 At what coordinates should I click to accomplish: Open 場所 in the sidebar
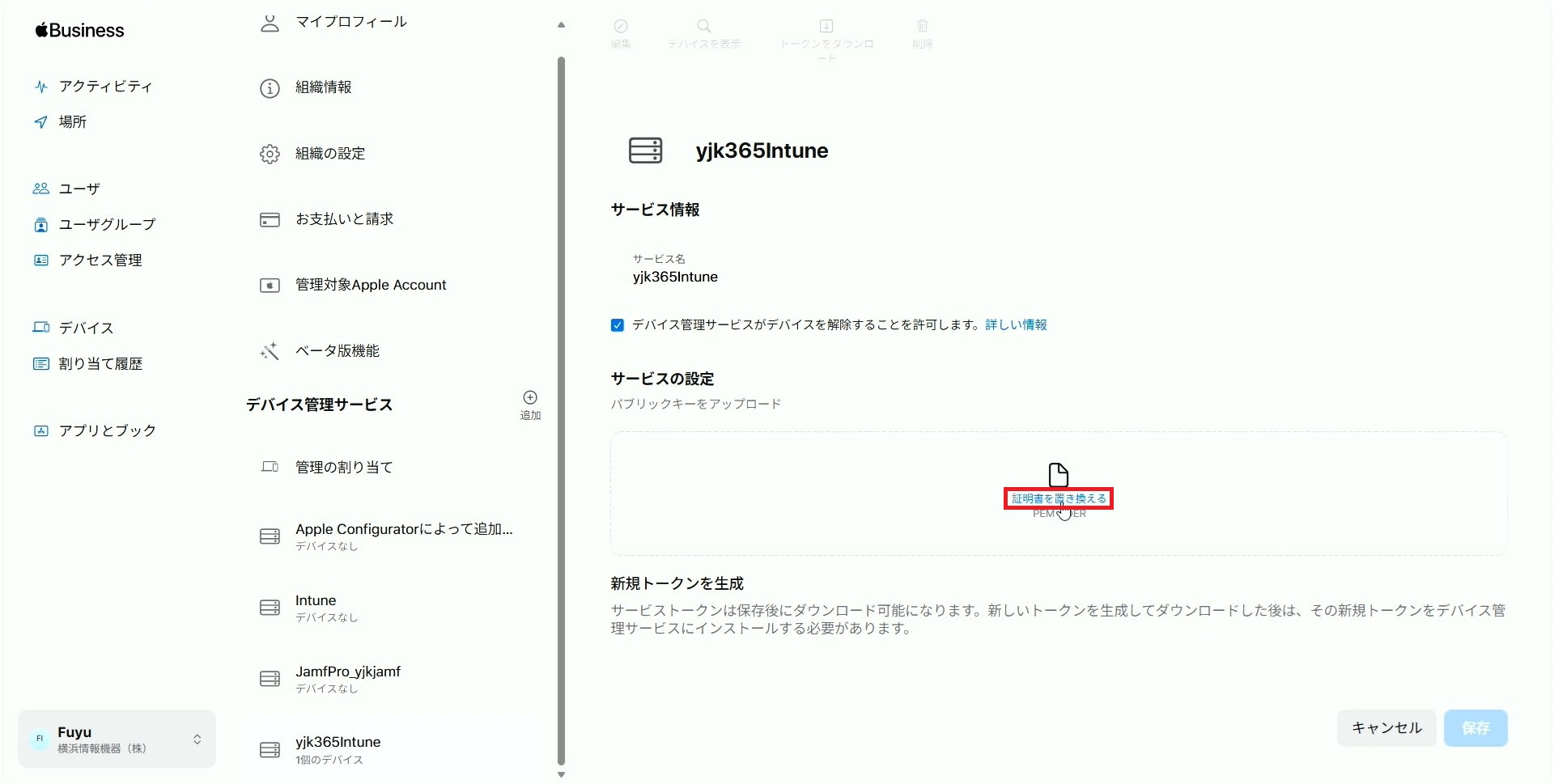click(60, 122)
